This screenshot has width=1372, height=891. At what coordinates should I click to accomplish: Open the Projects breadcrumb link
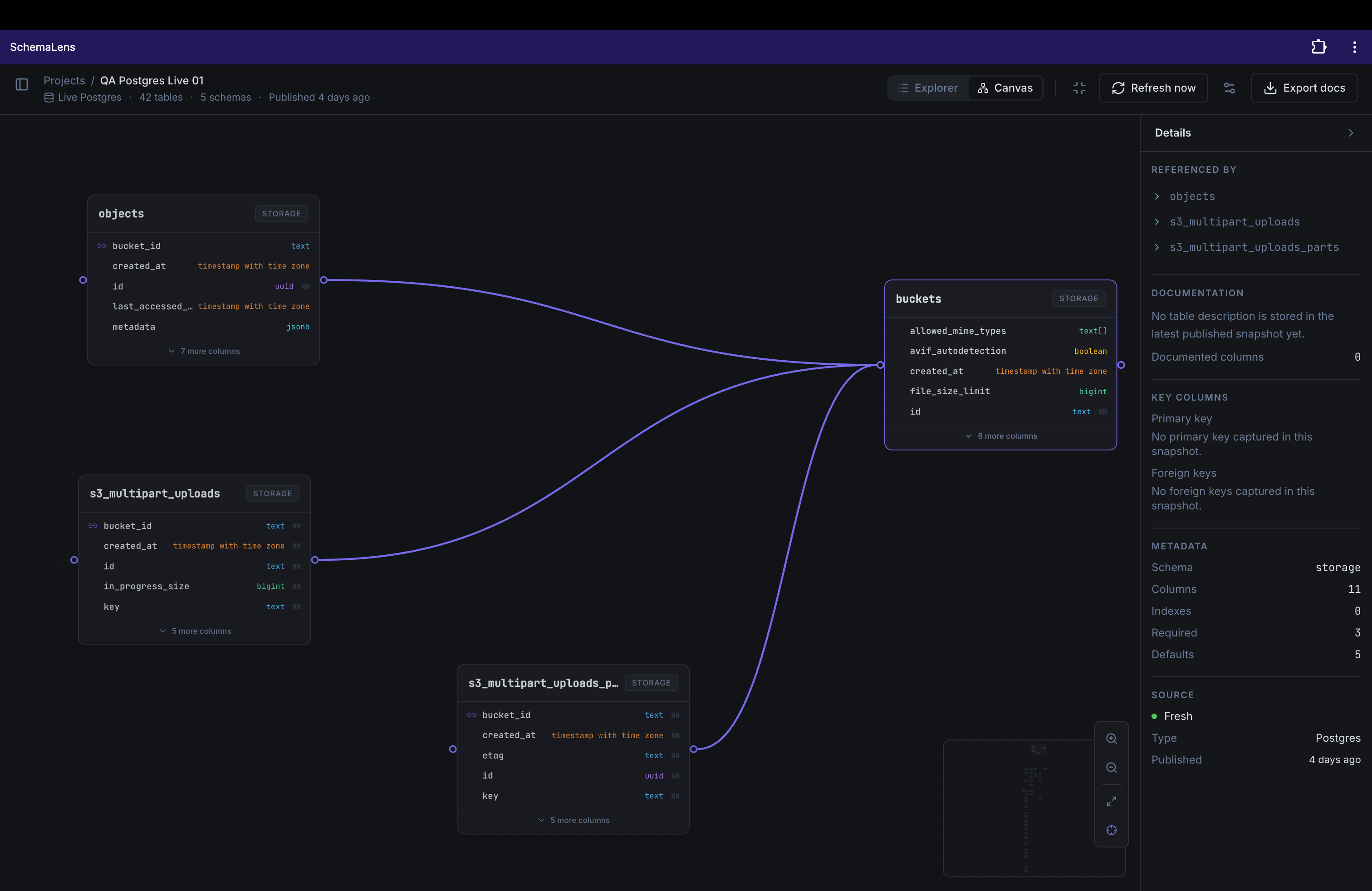pos(64,80)
